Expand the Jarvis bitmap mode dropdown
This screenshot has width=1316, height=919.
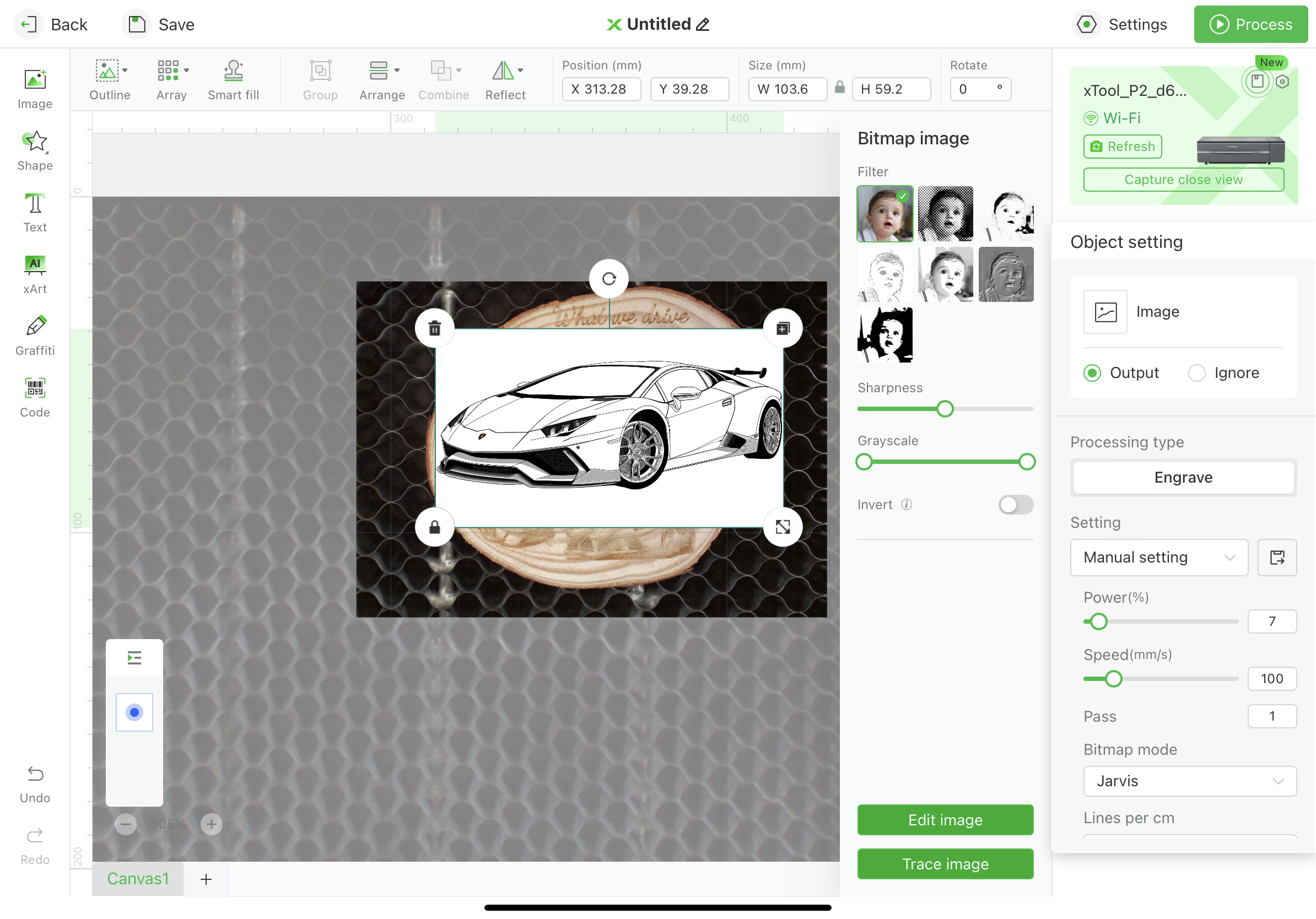point(1189,781)
